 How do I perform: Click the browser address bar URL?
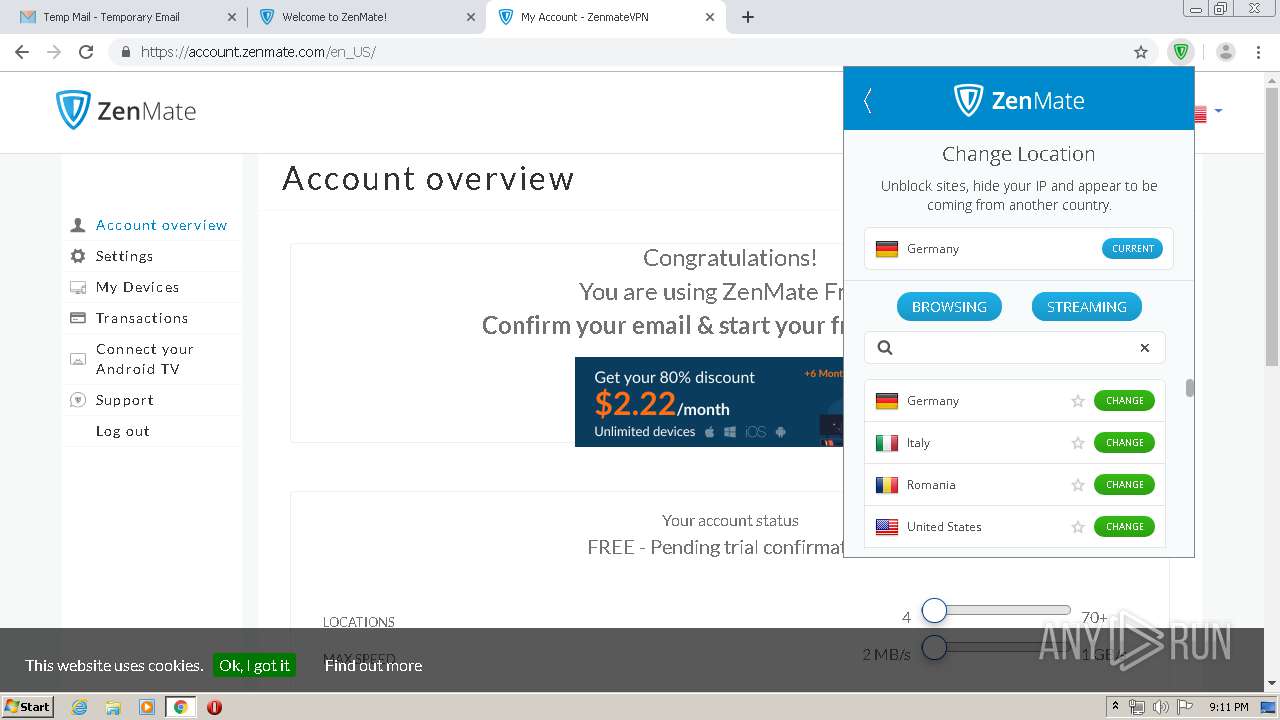258,52
